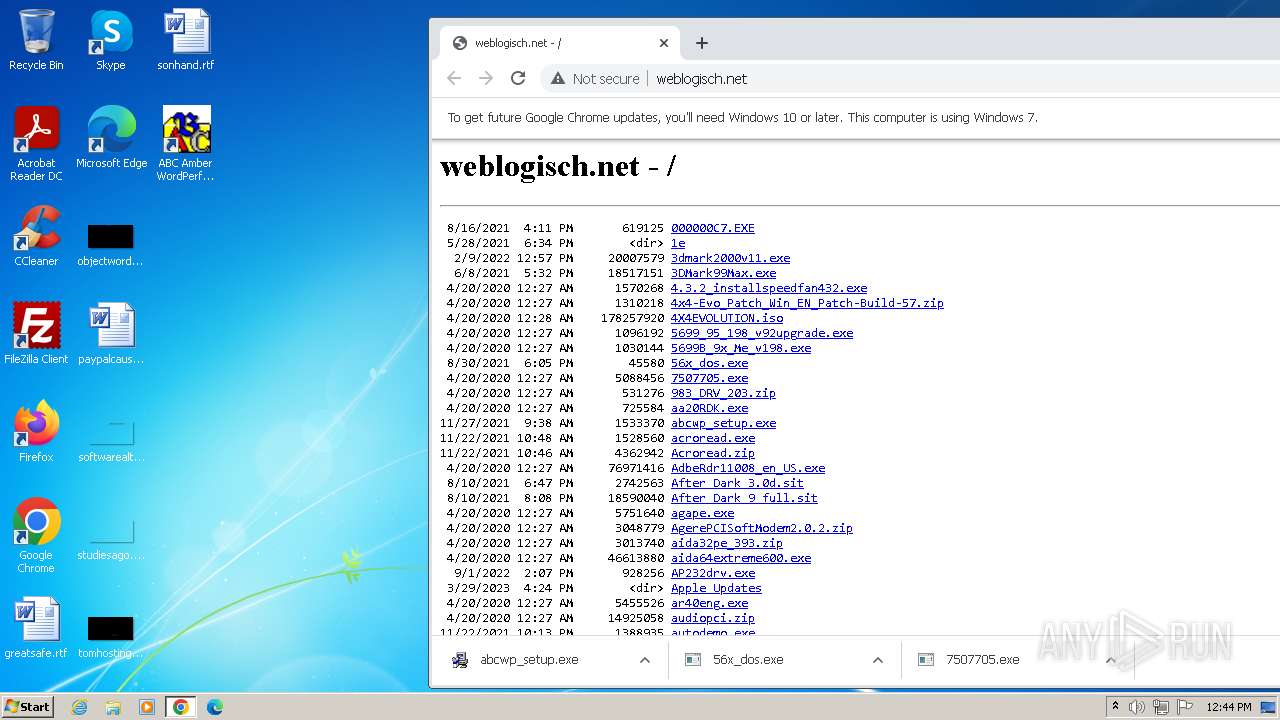1280x720 pixels.
Task: Click the agape.exe link
Action: point(702,513)
